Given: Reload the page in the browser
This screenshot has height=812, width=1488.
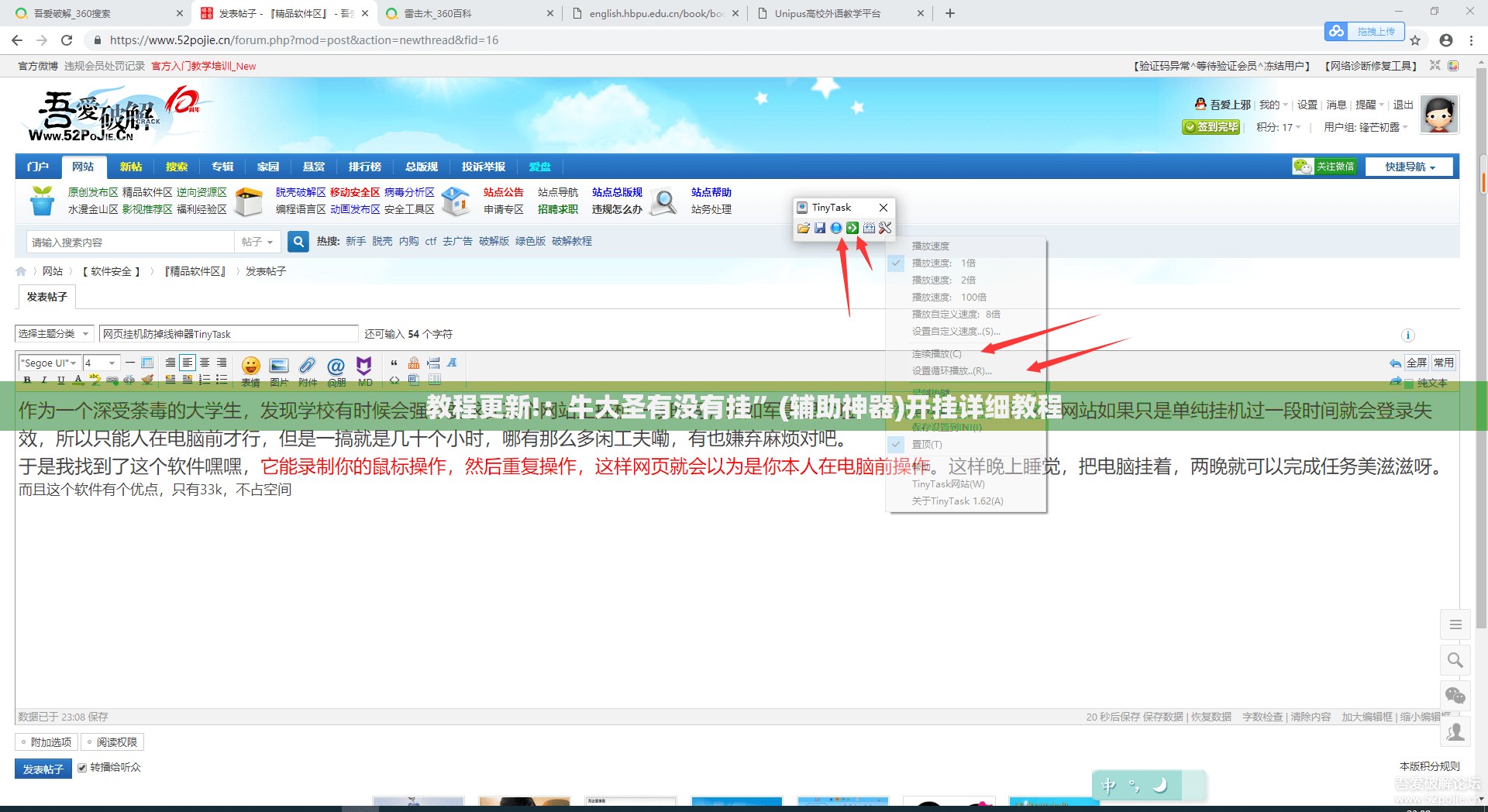Looking at the screenshot, I should (67, 40).
